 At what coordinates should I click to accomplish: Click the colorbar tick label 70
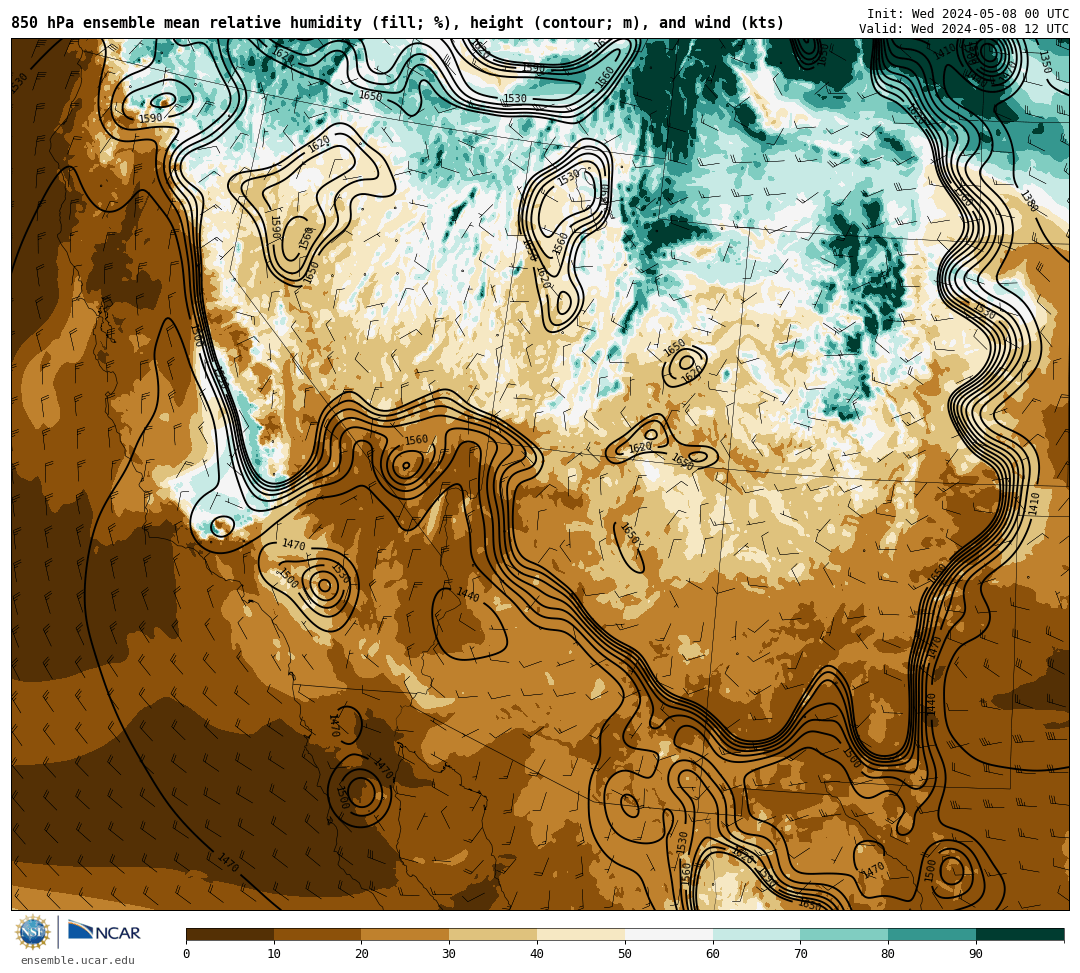coord(800,954)
